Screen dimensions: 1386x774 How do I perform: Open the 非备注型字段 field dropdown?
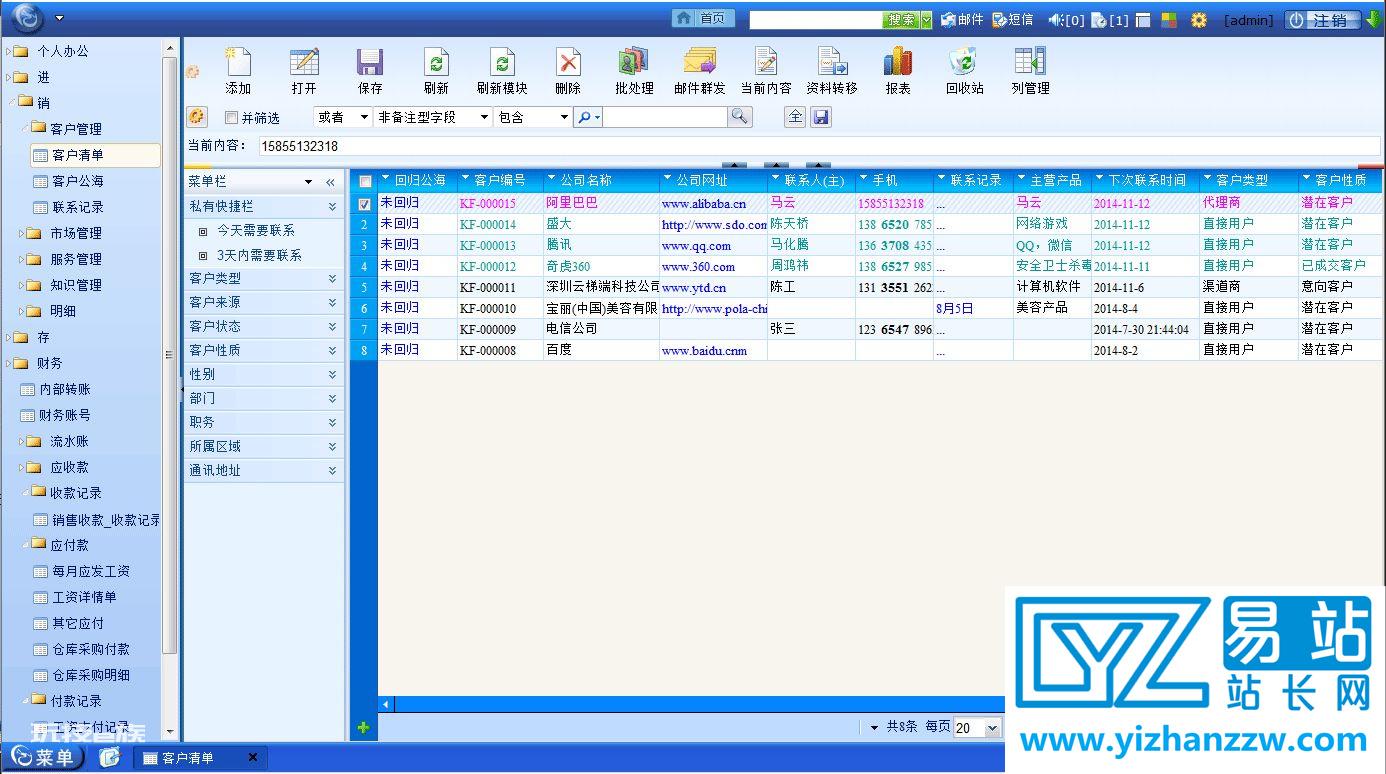(x=434, y=117)
